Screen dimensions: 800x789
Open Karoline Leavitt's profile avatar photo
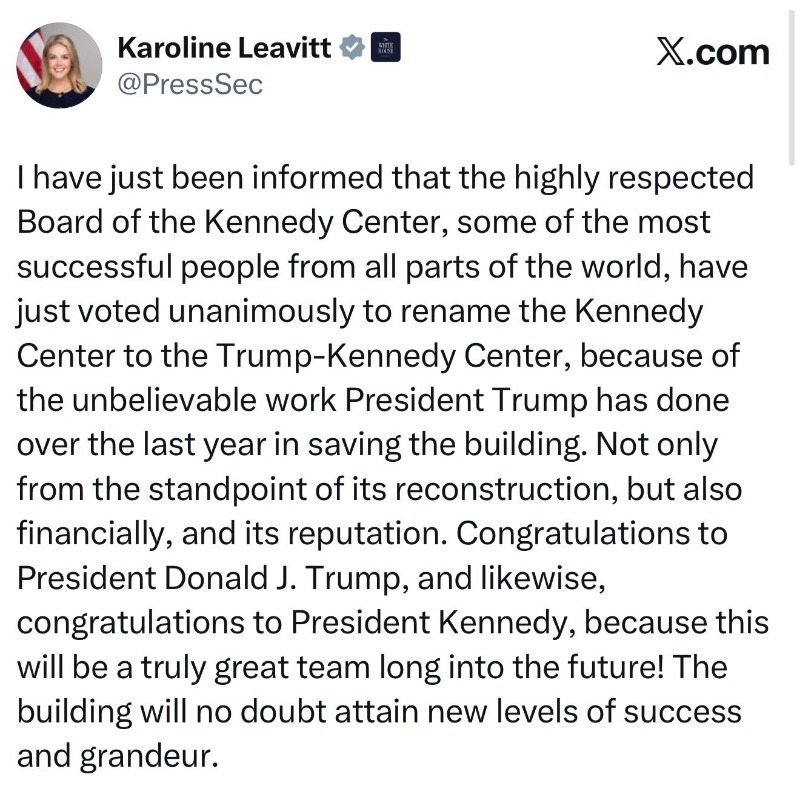coord(59,65)
